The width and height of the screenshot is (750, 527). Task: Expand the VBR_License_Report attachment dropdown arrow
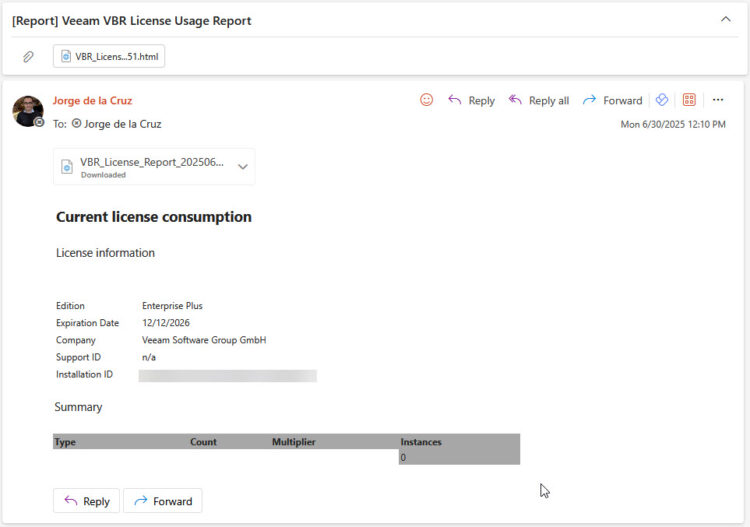(x=242, y=167)
